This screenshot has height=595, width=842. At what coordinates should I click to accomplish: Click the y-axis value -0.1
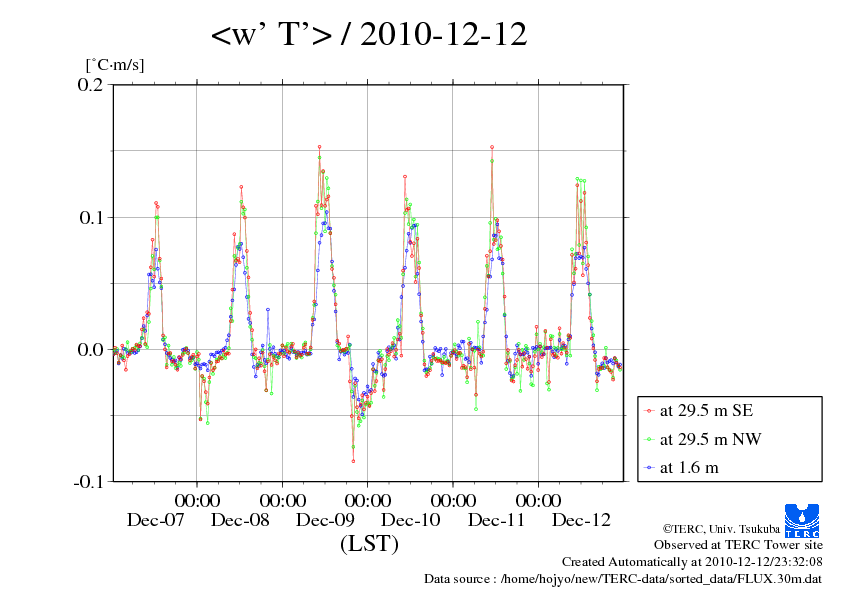(88, 482)
